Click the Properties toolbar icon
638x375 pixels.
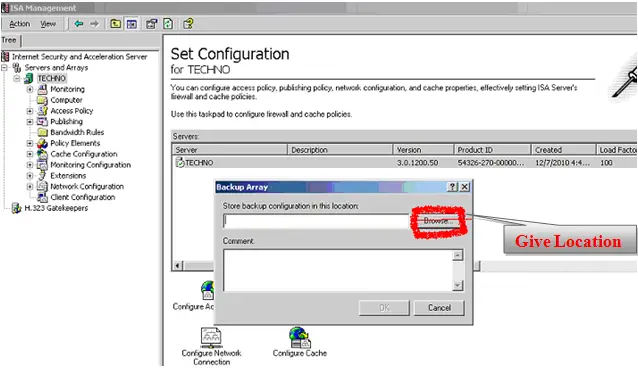151,24
